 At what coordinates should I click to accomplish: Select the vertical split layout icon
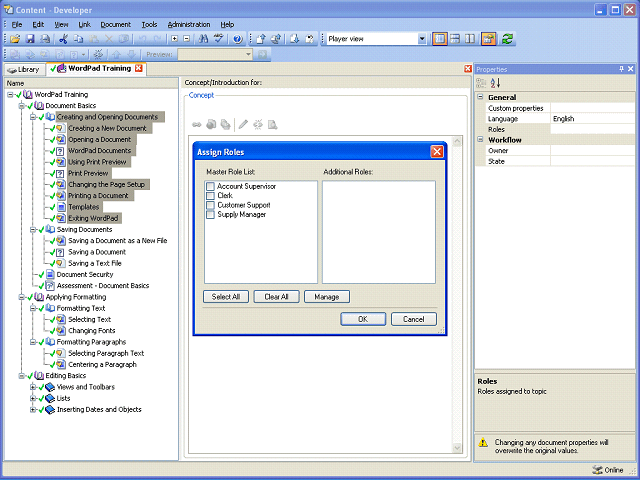pos(470,39)
